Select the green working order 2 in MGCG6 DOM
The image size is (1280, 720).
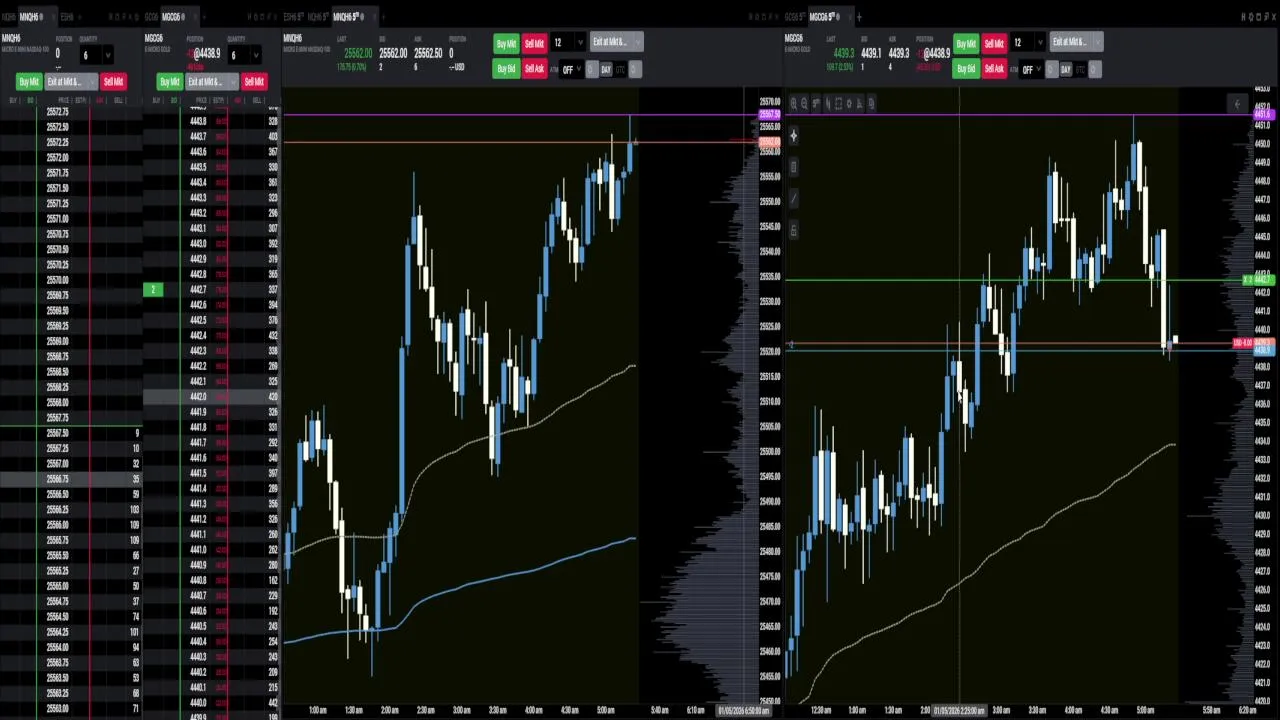click(153, 290)
